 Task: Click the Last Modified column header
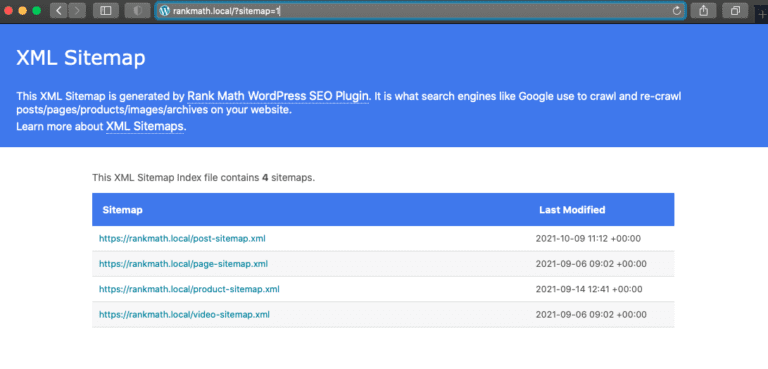[572, 210]
